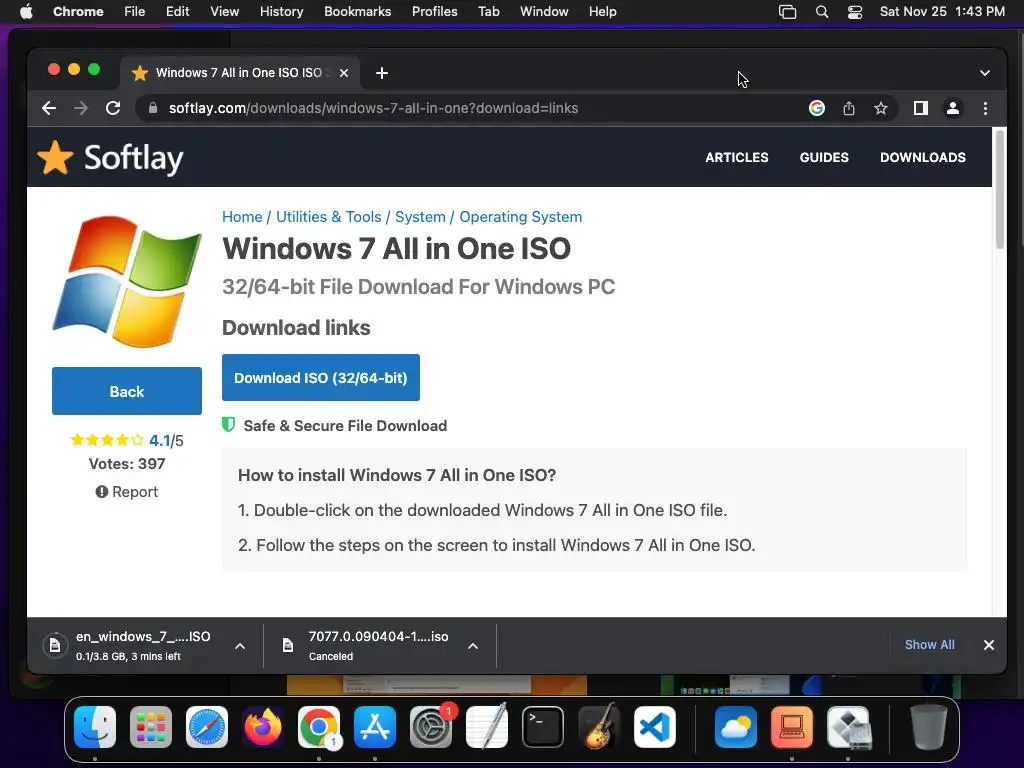Open Launchpad from the Dock
Viewport: 1024px width, 768px height.
(x=151, y=727)
